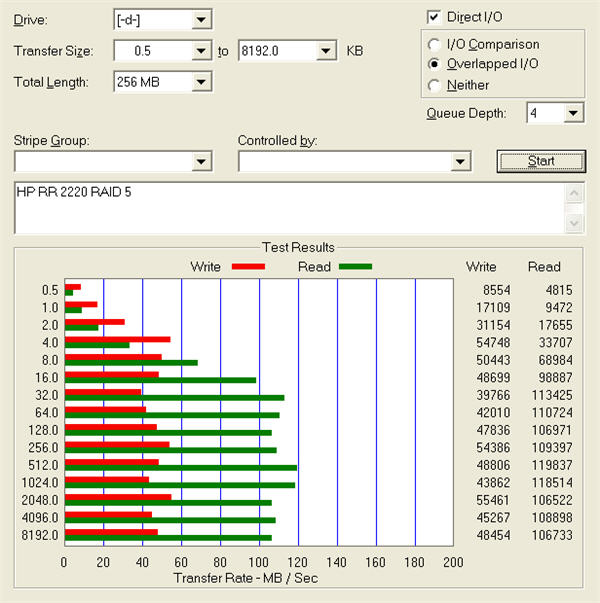Click read value 110724 for 64.0 KB
This screenshot has width=600, height=603.
click(552, 413)
